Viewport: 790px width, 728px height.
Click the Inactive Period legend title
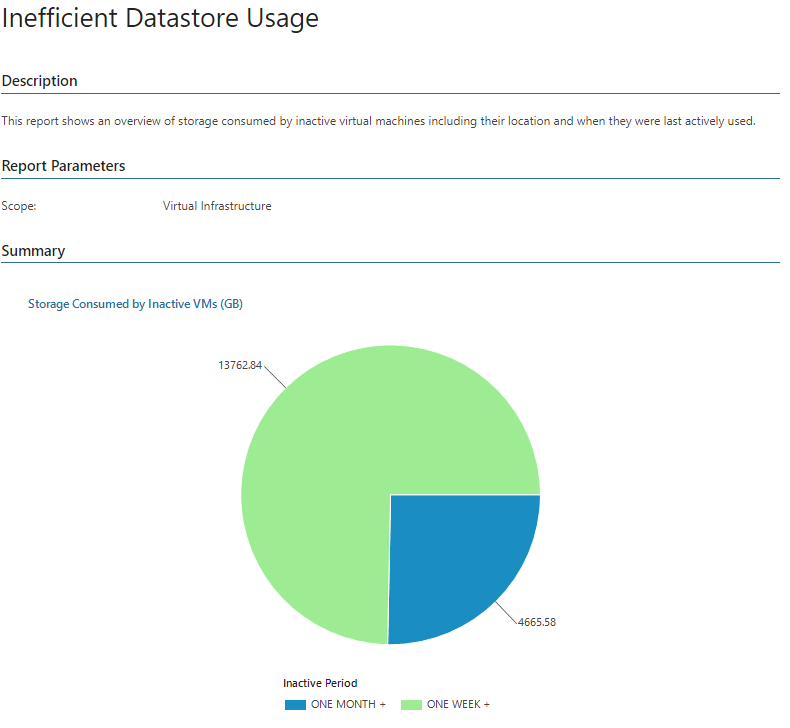[320, 683]
